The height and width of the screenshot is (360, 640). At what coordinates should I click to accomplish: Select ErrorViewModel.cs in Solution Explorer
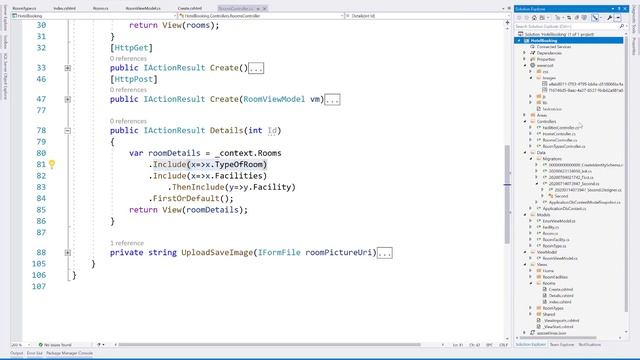(559, 221)
